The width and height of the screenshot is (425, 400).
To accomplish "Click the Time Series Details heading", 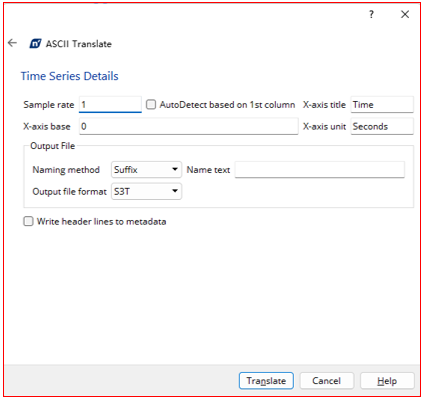I will [70, 76].
